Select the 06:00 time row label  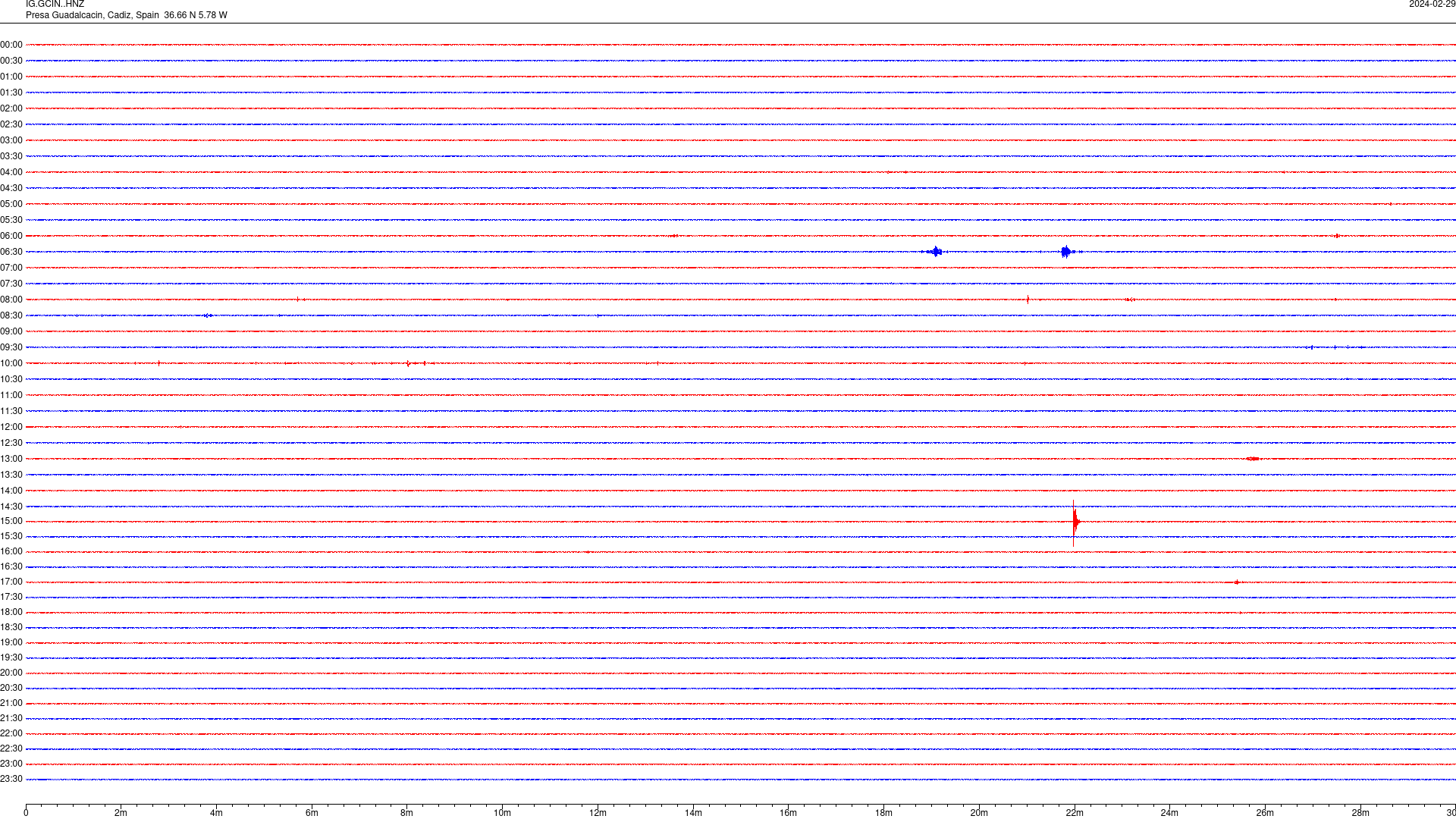coord(11,236)
